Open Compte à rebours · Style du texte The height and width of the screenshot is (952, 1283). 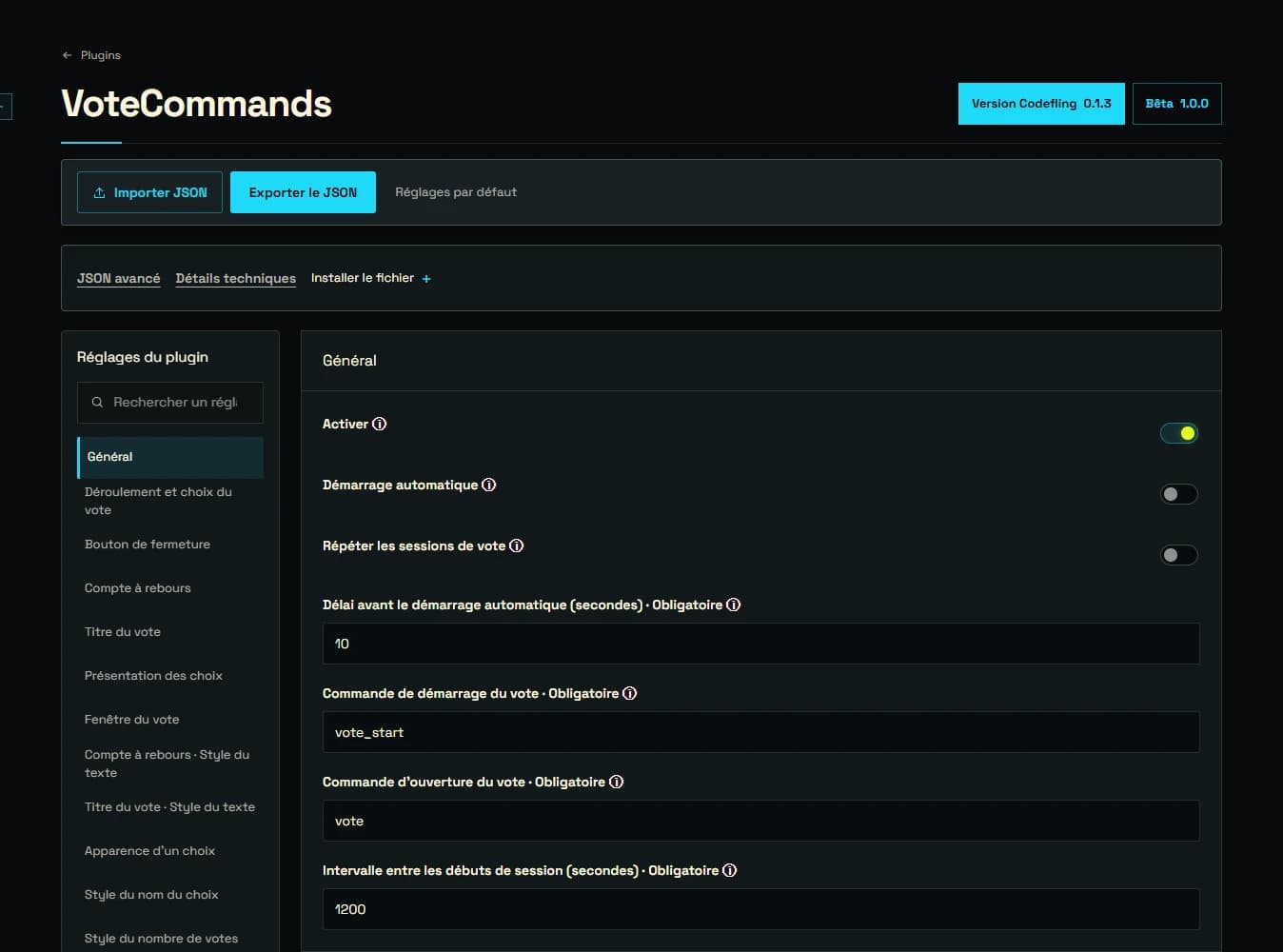[x=170, y=764]
